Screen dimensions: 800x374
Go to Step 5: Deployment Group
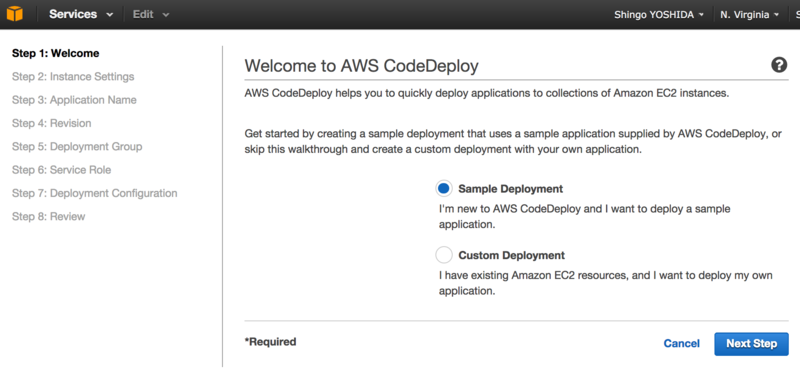[77, 147]
